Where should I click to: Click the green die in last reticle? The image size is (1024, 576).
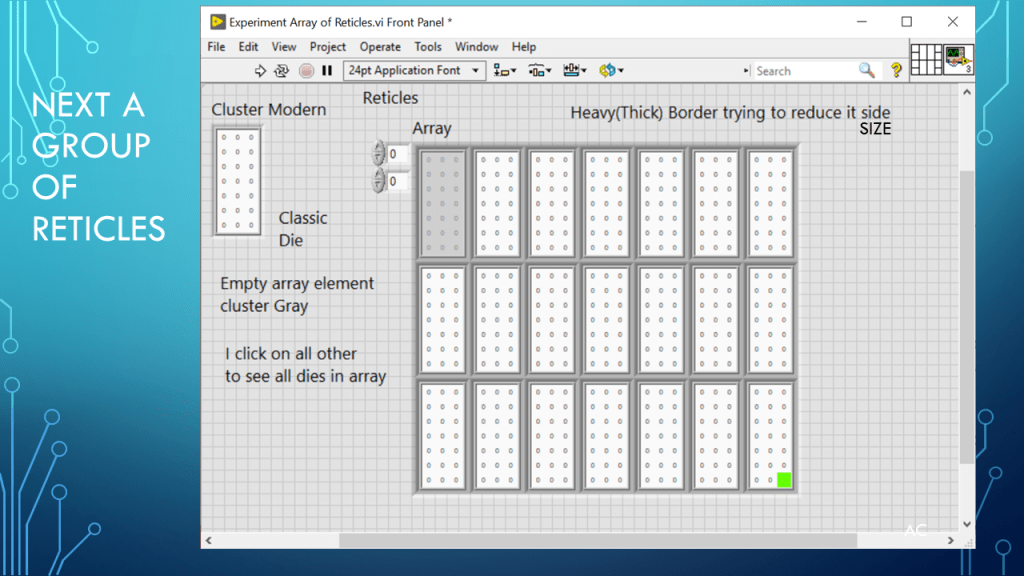(x=784, y=480)
